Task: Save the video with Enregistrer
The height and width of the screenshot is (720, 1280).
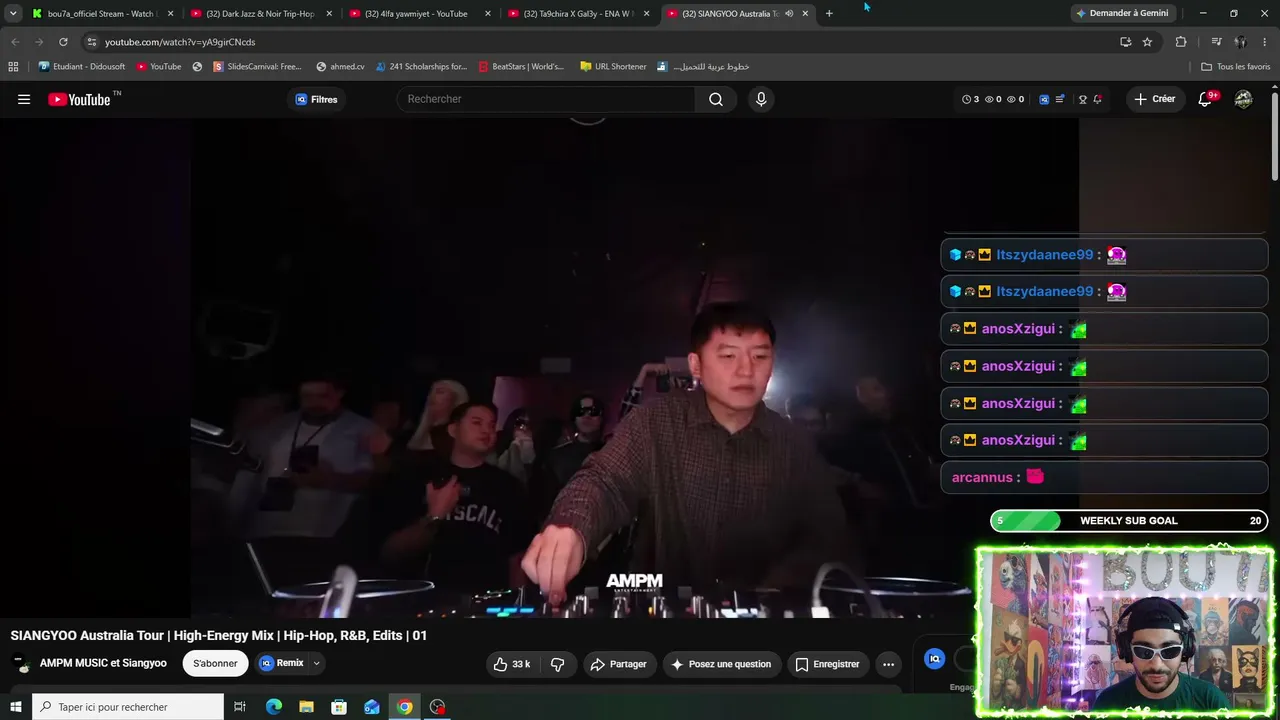Action: [x=827, y=664]
